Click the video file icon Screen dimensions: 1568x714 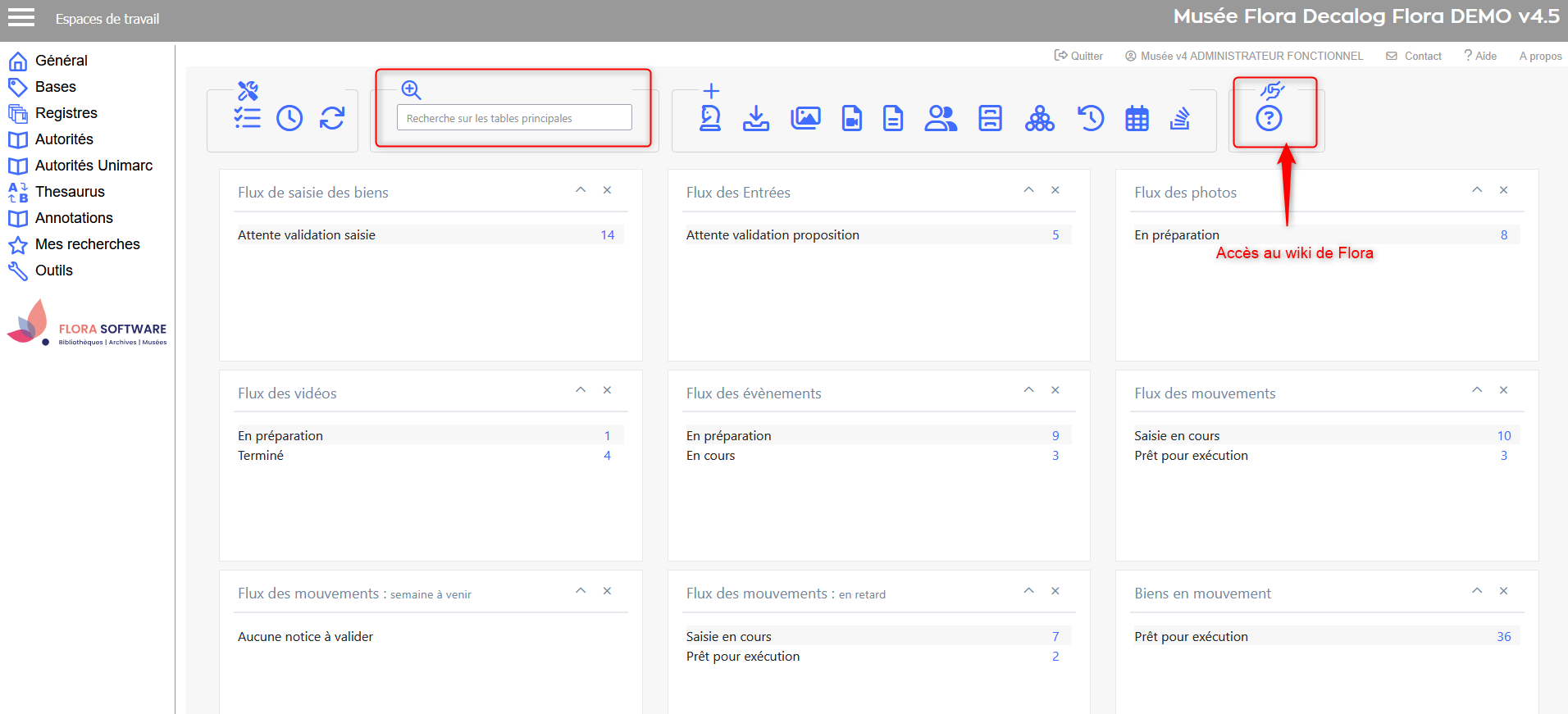point(852,118)
